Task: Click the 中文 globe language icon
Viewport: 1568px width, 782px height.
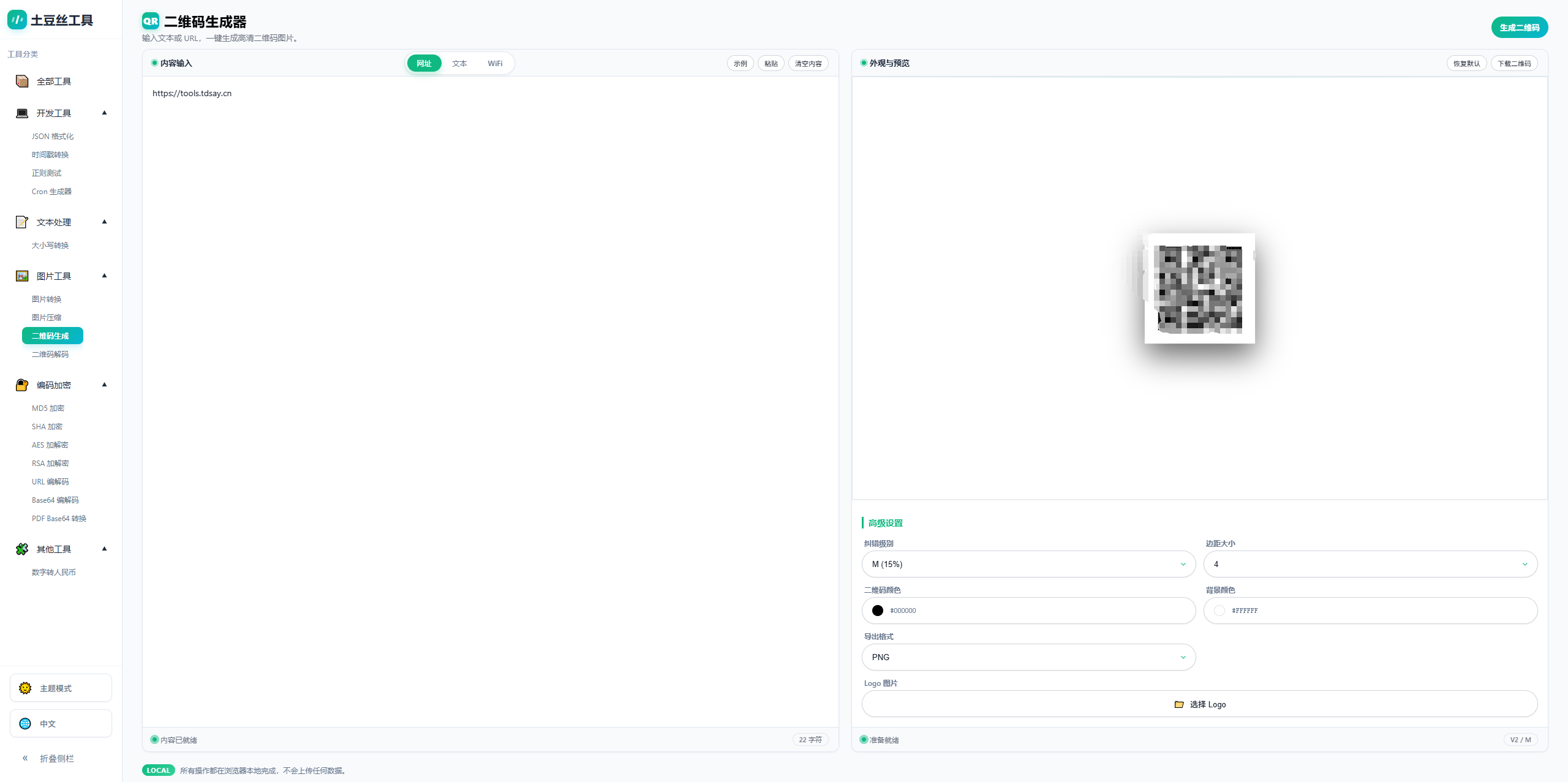Action: [x=25, y=724]
